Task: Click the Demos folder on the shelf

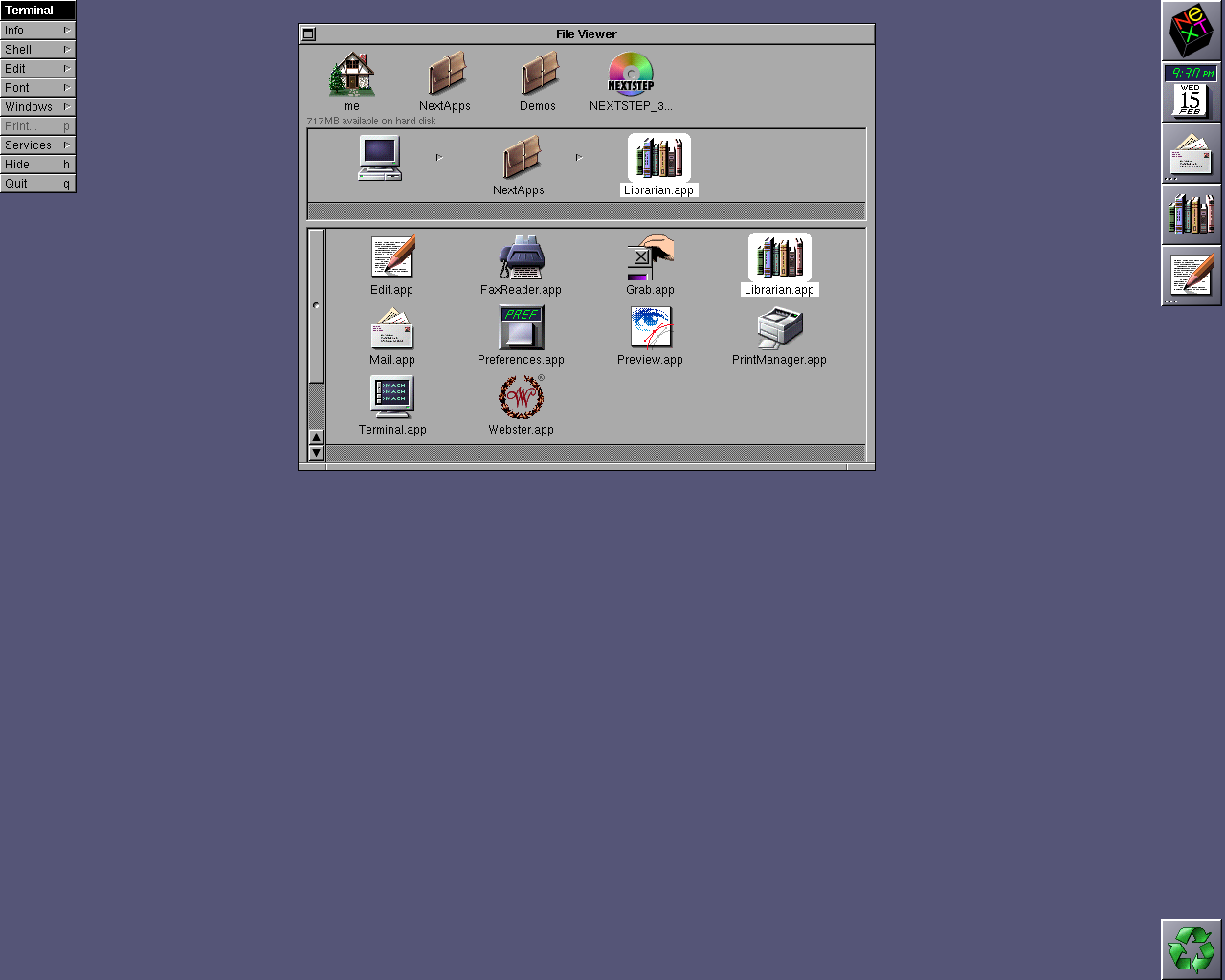Action: 538,75
